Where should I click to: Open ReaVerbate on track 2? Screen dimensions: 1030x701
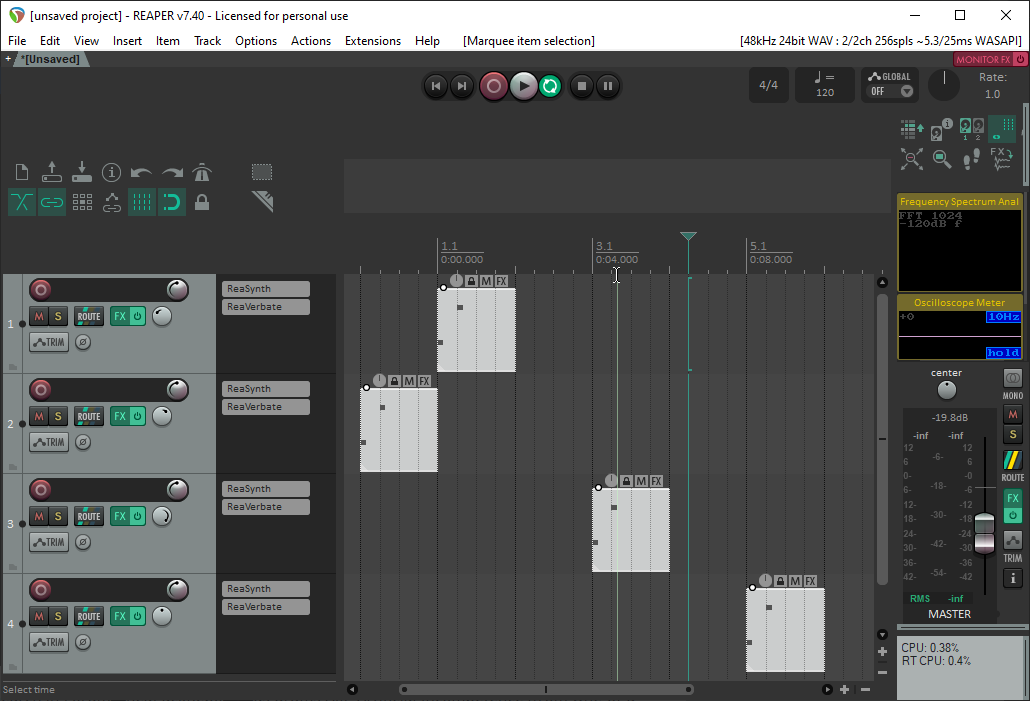tap(265, 407)
